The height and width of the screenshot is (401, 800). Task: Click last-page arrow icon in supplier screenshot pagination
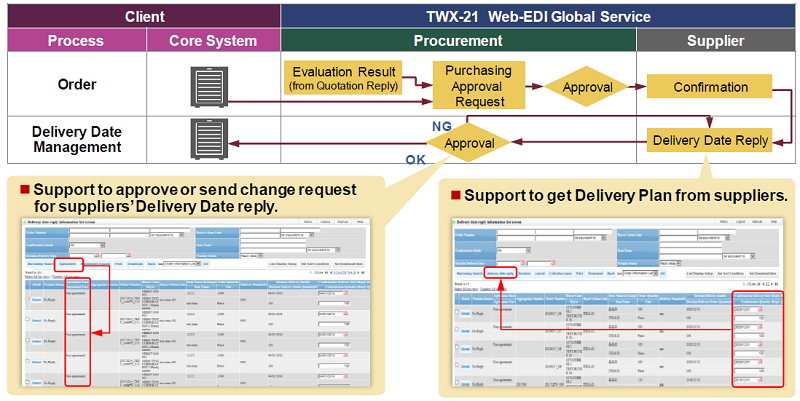[777, 284]
